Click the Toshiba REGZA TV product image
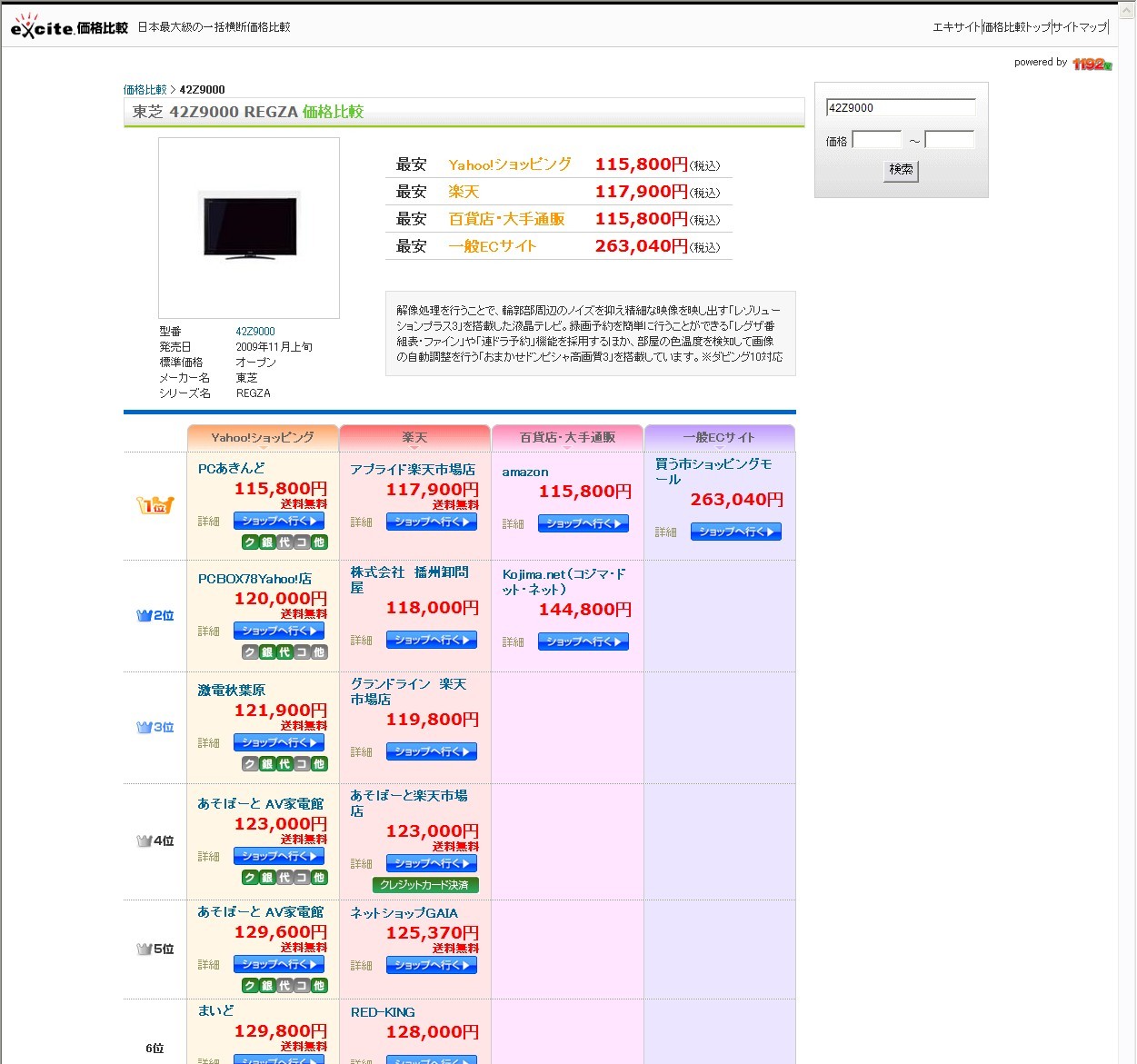1137x1064 pixels. click(x=249, y=227)
